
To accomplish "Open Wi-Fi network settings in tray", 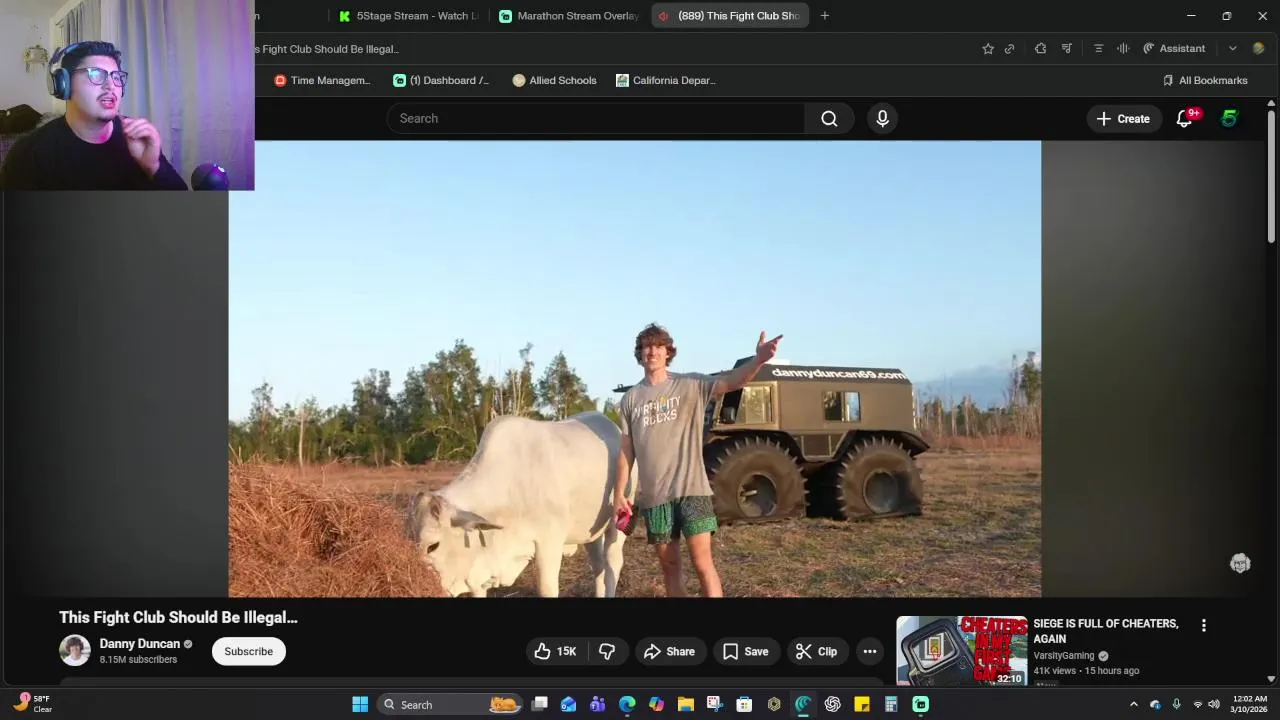I will pyautogui.click(x=1198, y=704).
